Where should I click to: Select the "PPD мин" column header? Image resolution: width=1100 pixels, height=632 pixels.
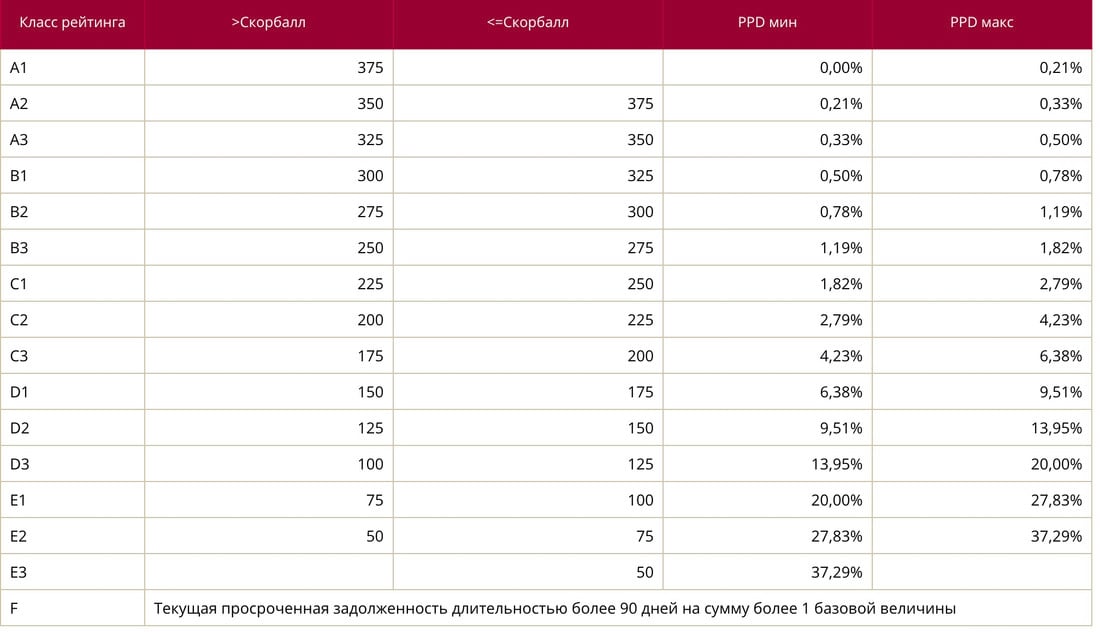click(767, 23)
